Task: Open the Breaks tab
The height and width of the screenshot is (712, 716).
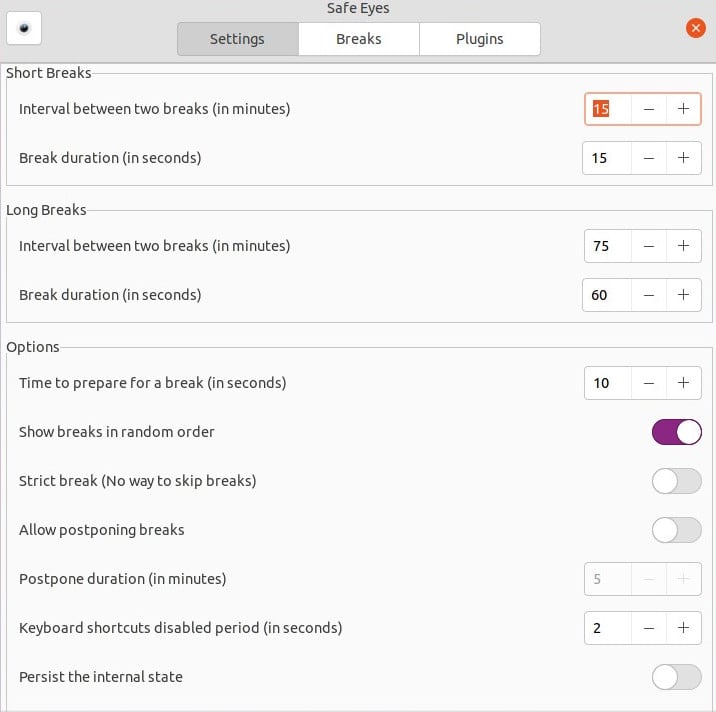Action: [358, 39]
